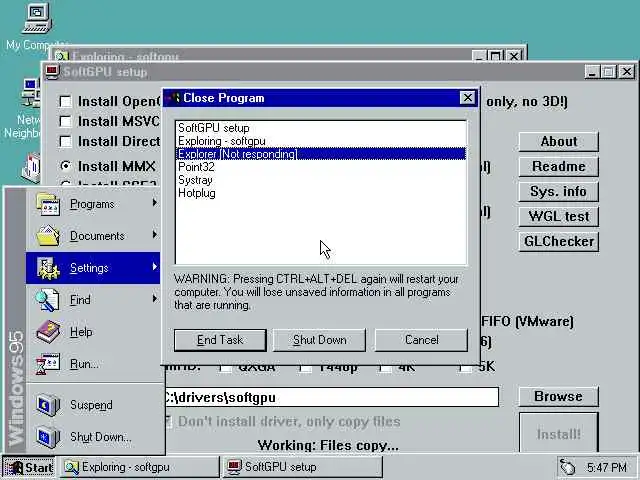Select Settings in the Start menu

[93, 268]
